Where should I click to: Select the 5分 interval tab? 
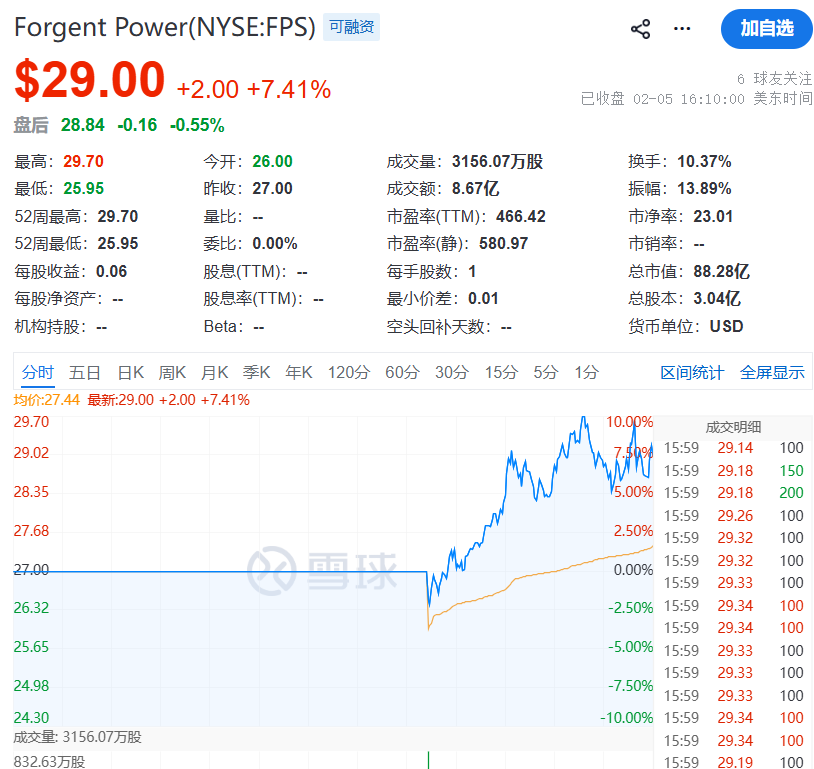click(x=545, y=373)
